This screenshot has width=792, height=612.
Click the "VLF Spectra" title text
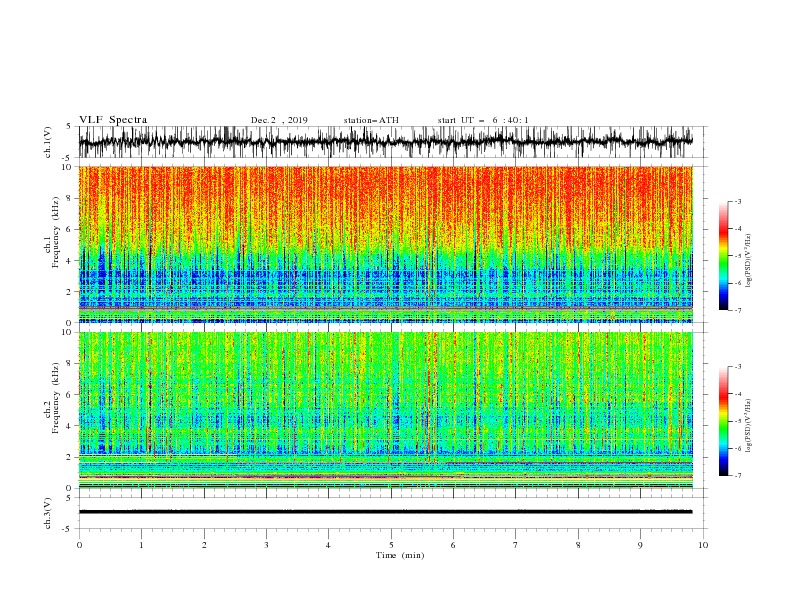[x=113, y=120]
